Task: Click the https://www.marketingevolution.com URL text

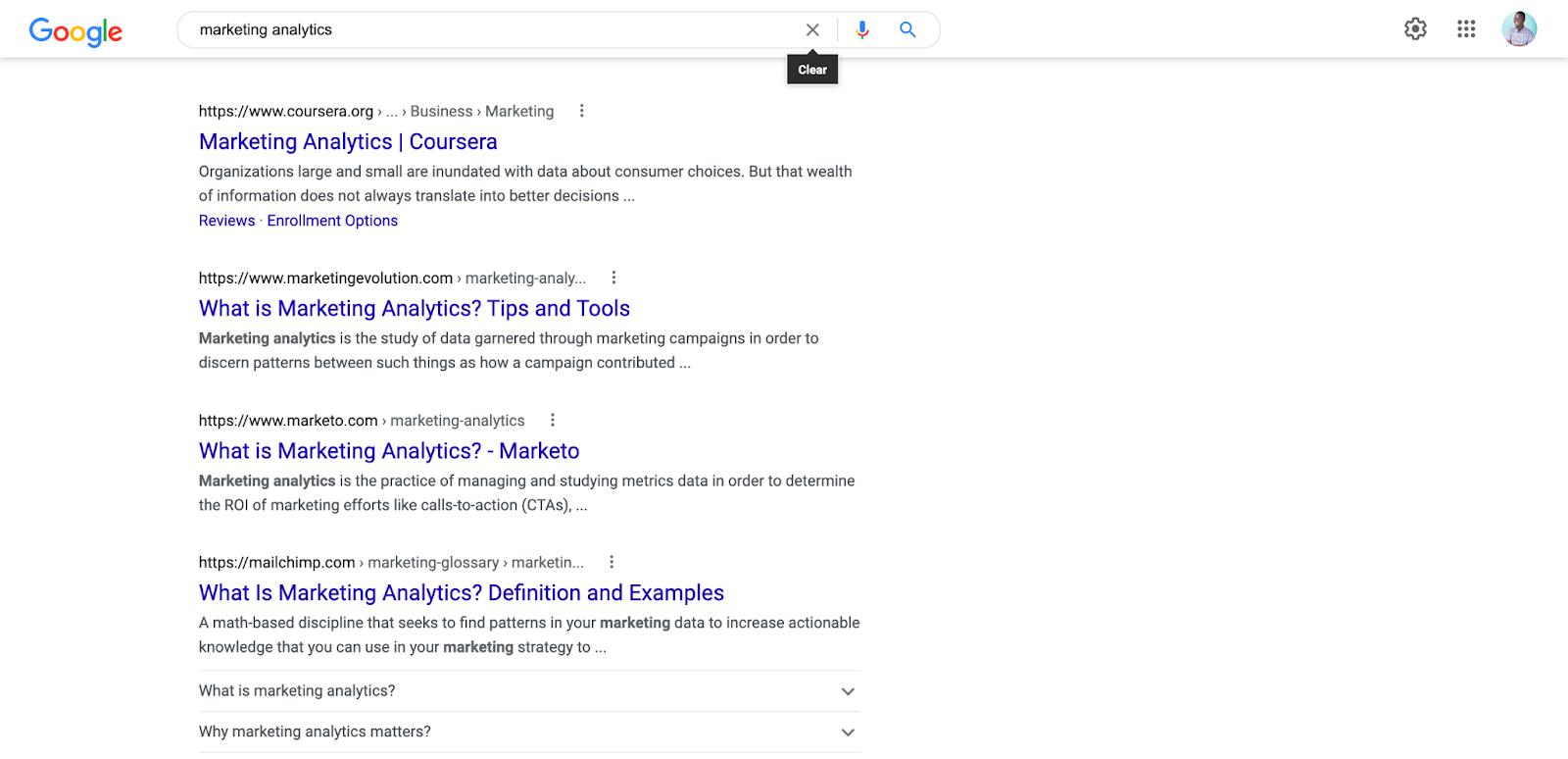Action: pos(325,278)
